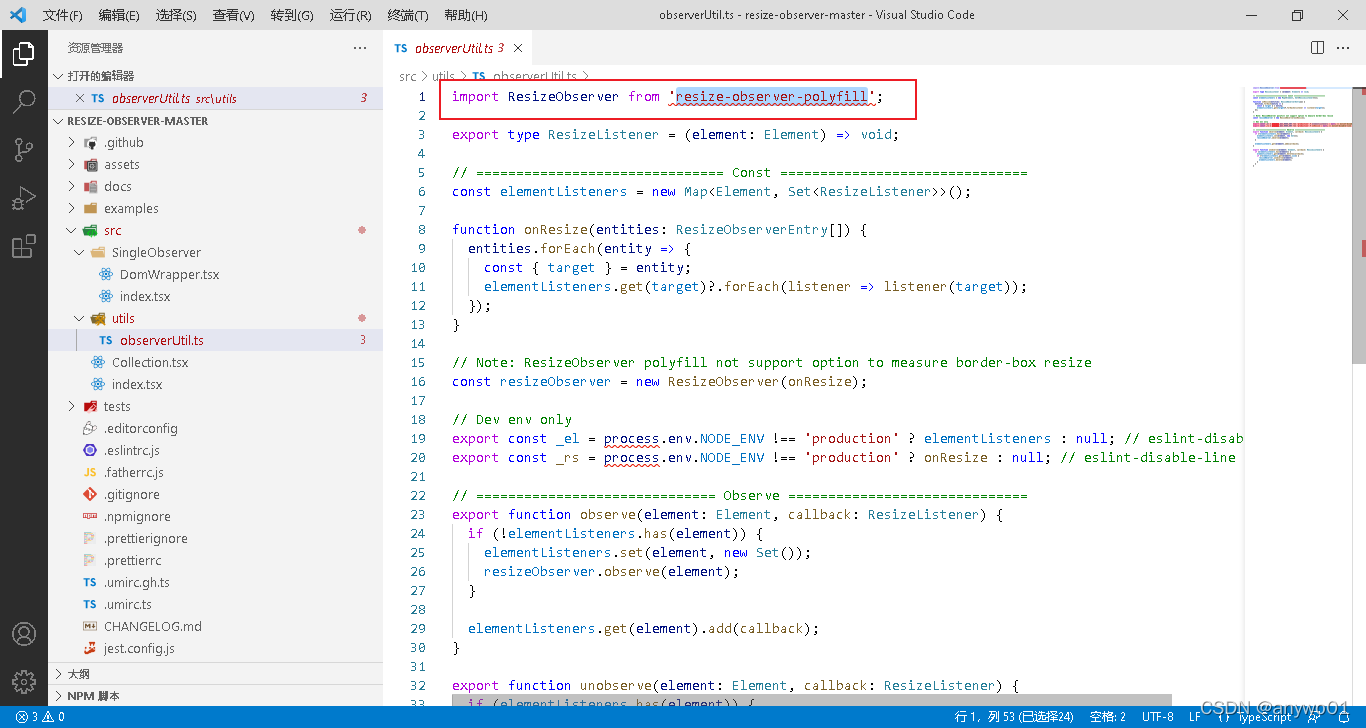Open SingleObserver index.tsx file

(215, 296)
